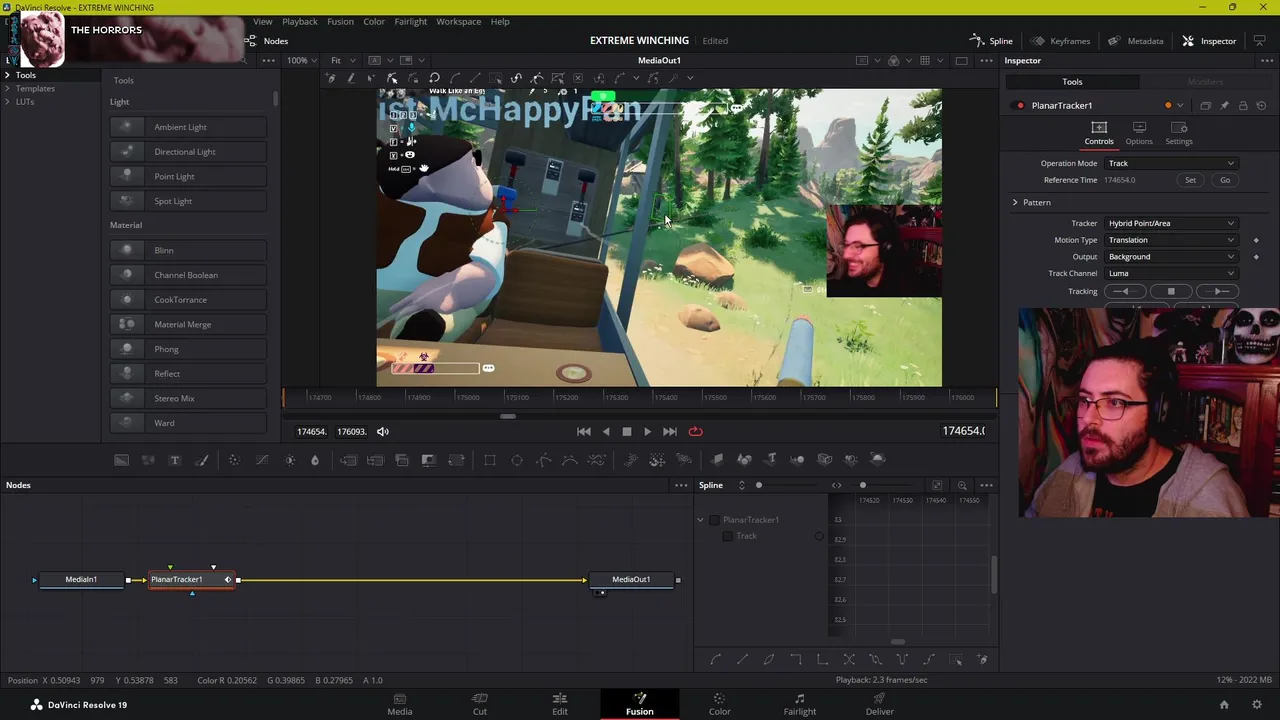Click the versions icon beside PlanarTracker1 header
Screen dimensions: 1280x720
1205,106
